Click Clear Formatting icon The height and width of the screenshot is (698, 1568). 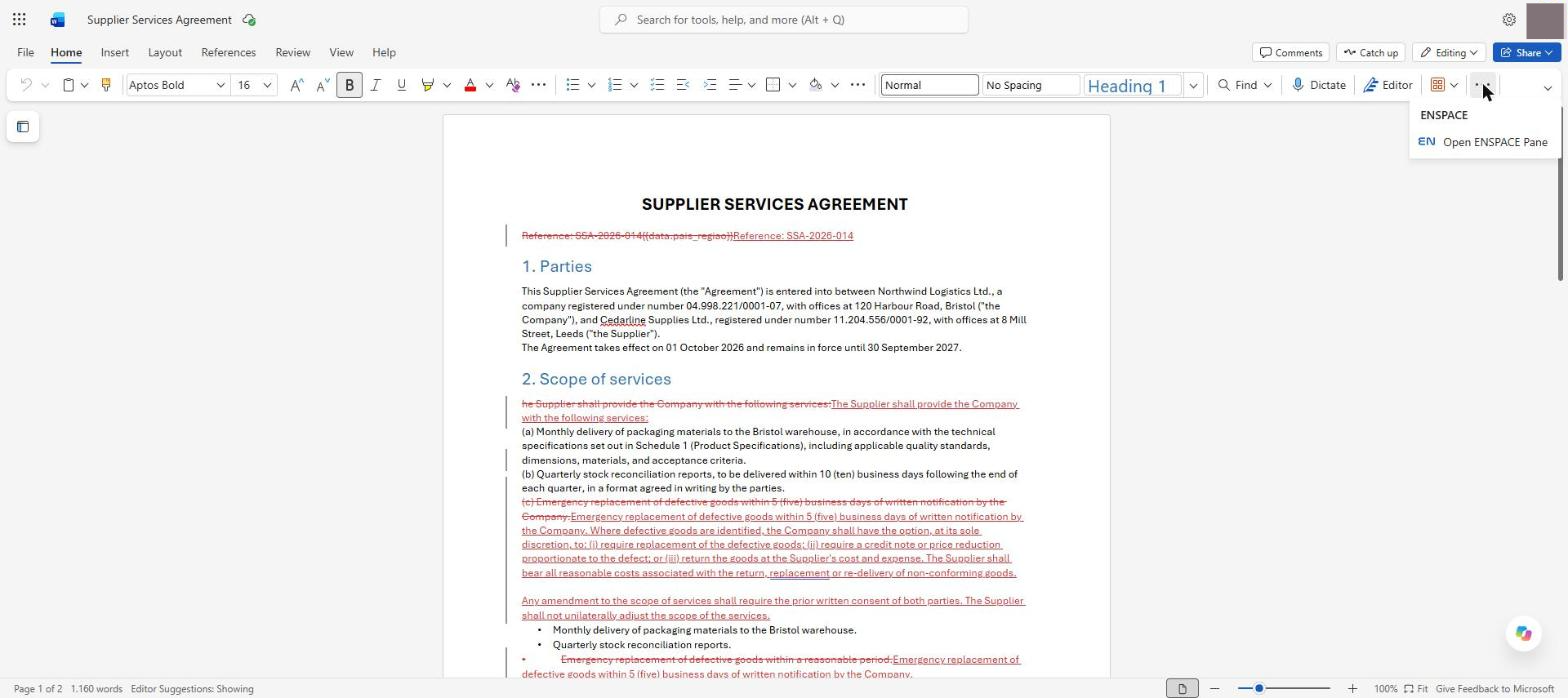point(513,85)
